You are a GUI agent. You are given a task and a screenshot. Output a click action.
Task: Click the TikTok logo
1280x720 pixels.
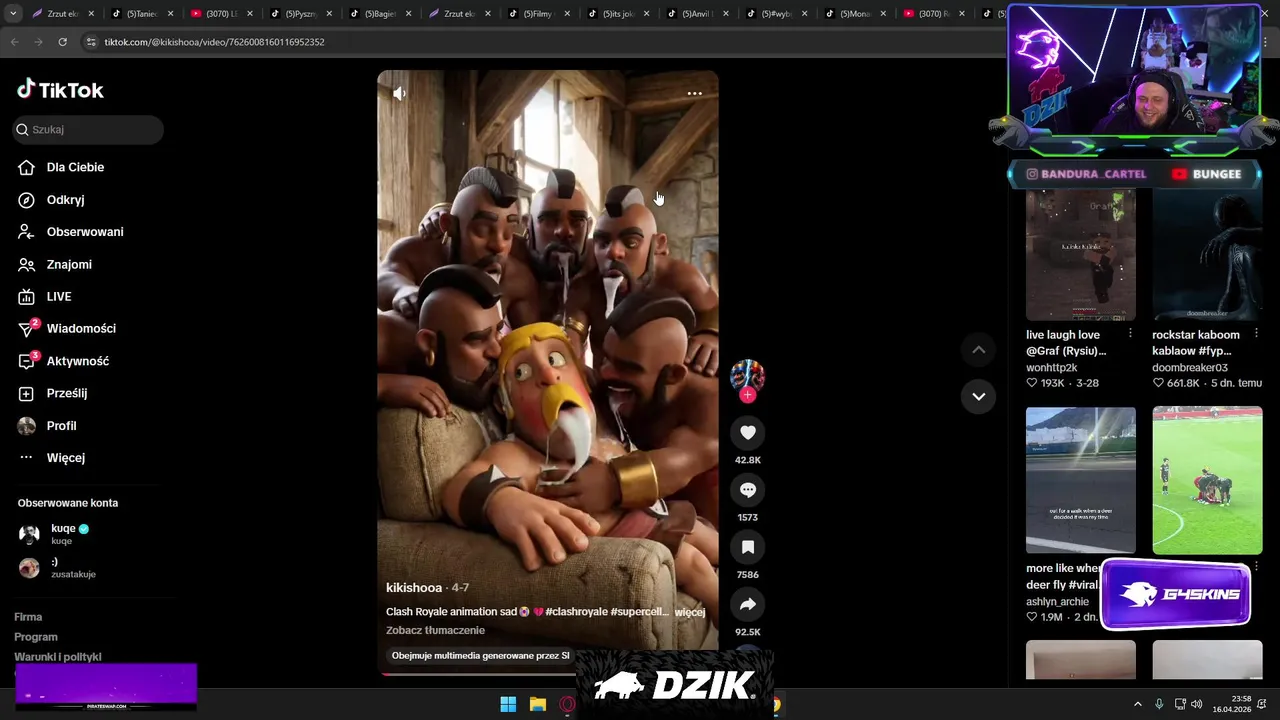click(60, 90)
